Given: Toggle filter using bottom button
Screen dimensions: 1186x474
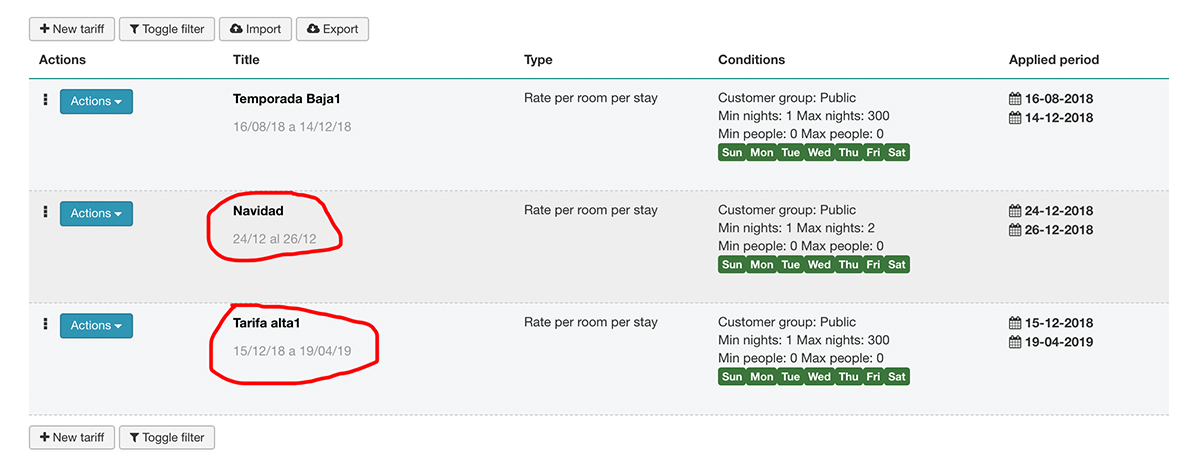Looking at the screenshot, I should click(167, 437).
